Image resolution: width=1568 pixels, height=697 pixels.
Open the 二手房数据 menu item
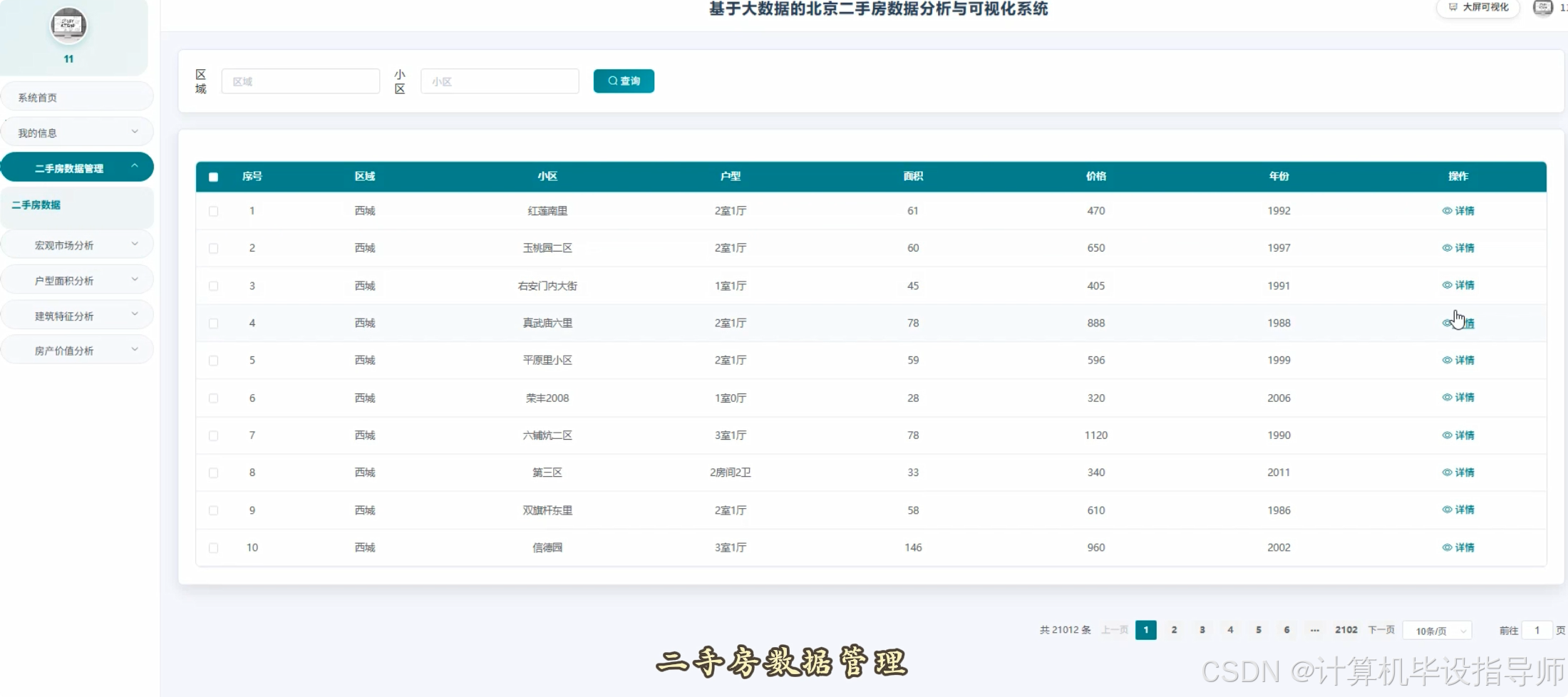(x=77, y=205)
